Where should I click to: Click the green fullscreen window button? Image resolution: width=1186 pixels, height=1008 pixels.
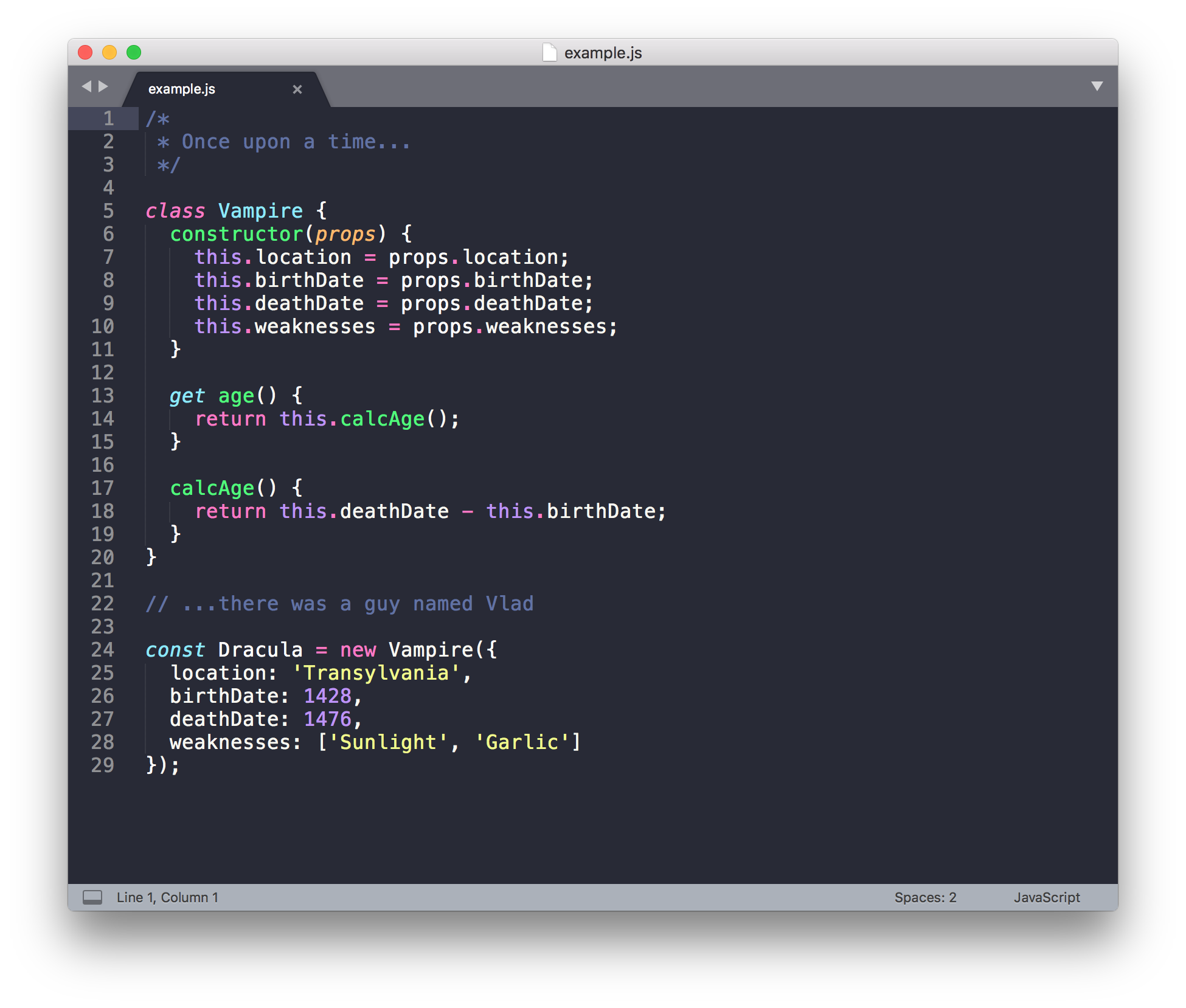pyautogui.click(x=134, y=53)
